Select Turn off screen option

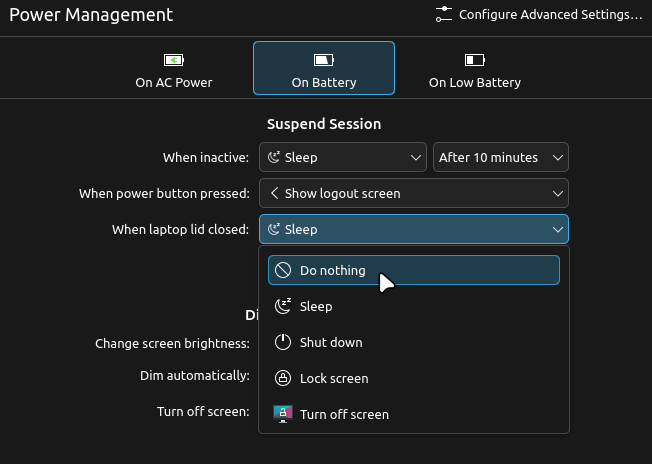414,415
